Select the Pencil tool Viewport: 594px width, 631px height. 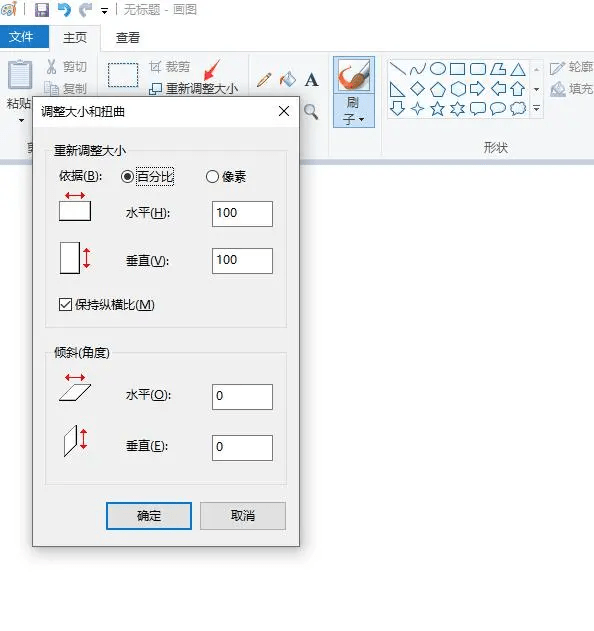[264, 80]
